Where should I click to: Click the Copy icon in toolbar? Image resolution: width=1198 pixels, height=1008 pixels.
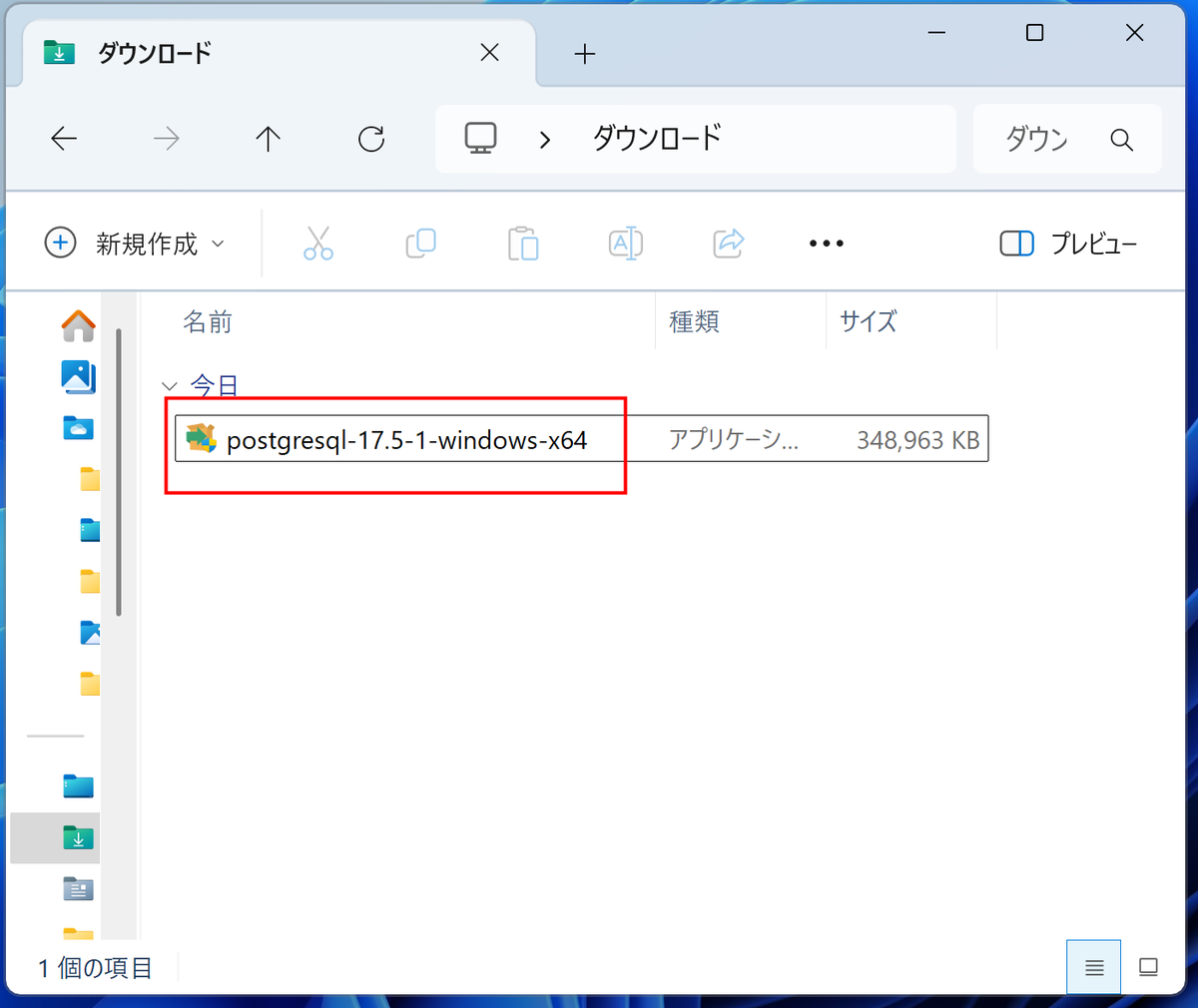tap(420, 244)
